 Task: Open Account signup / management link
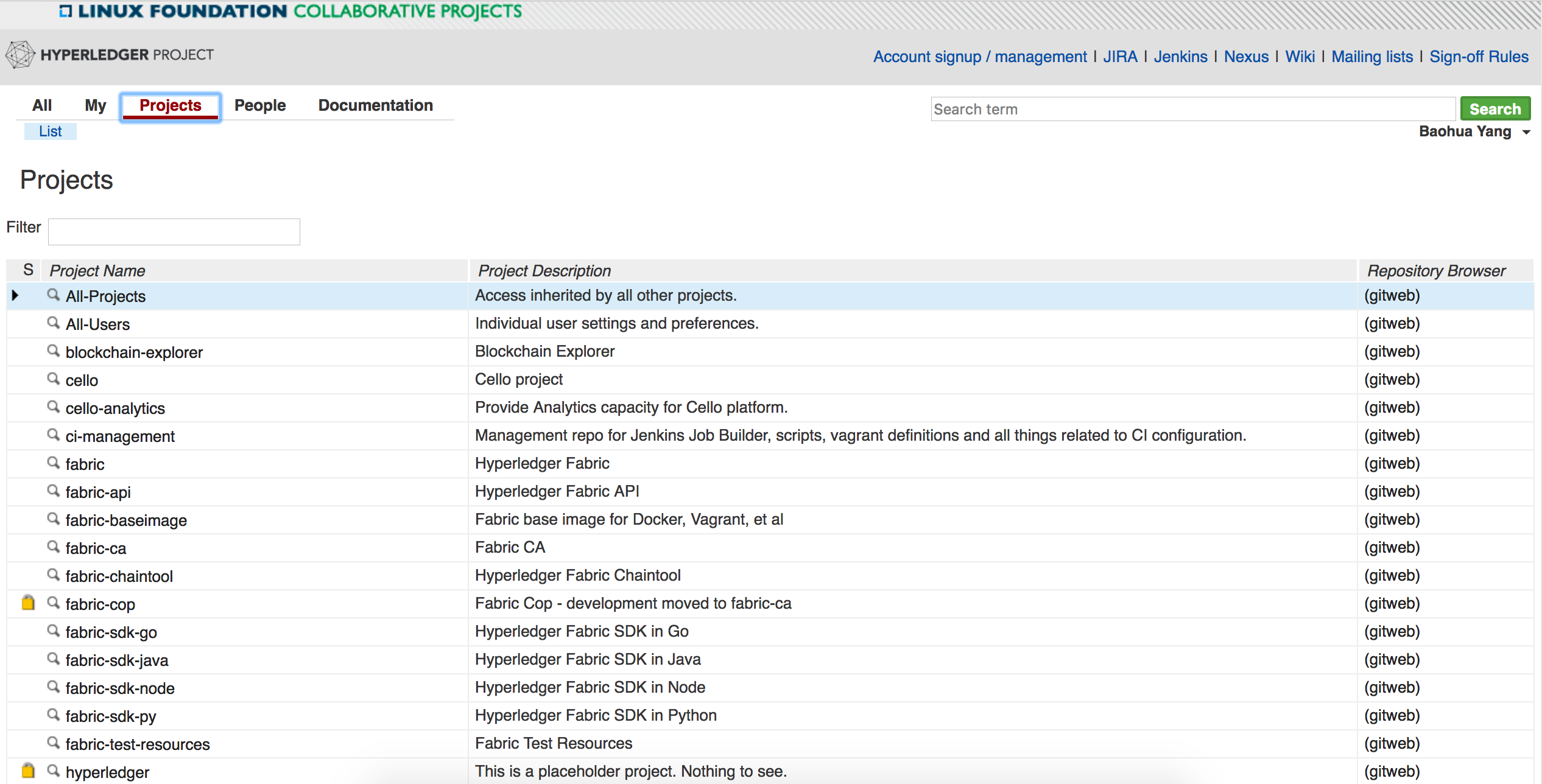[x=980, y=57]
